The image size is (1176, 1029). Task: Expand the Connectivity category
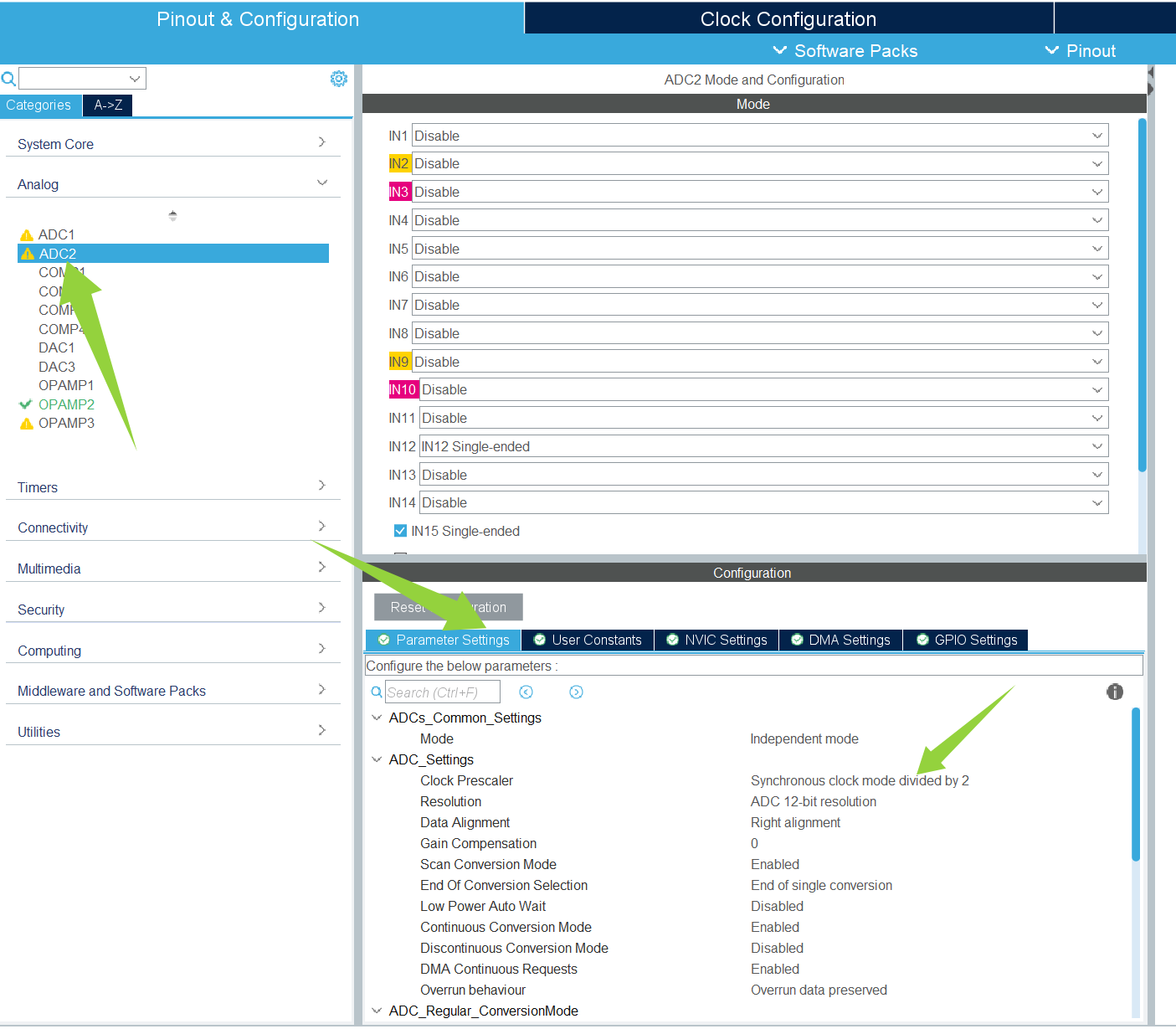(321, 526)
